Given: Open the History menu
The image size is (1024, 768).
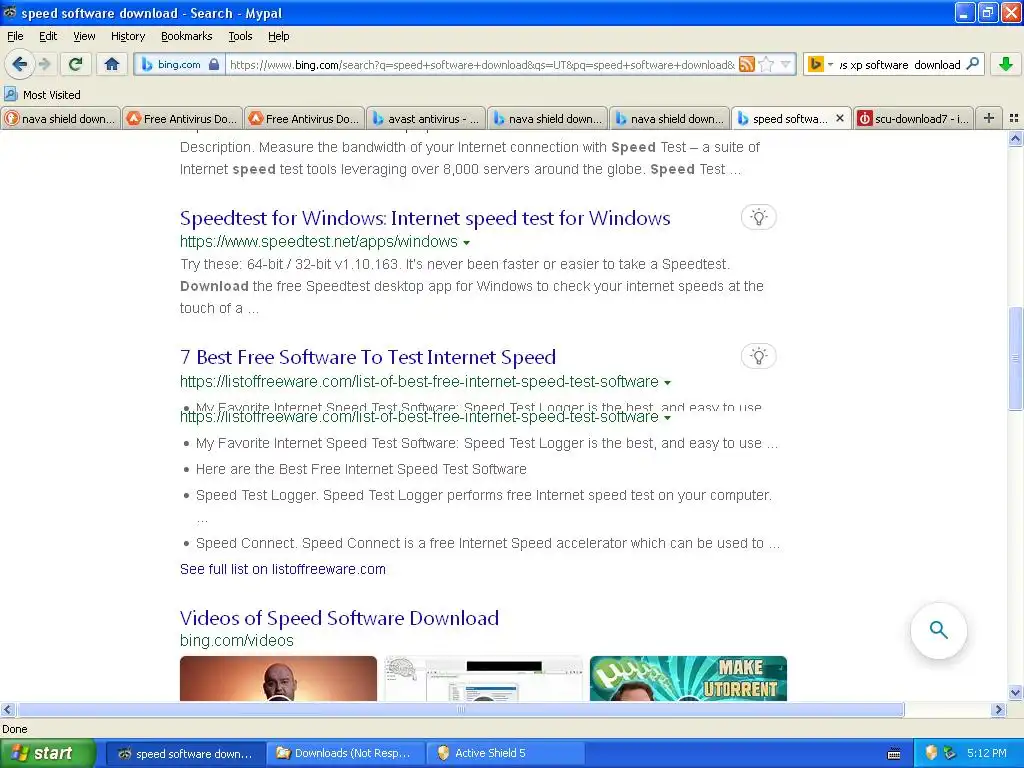Looking at the screenshot, I should pyautogui.click(x=127, y=36).
